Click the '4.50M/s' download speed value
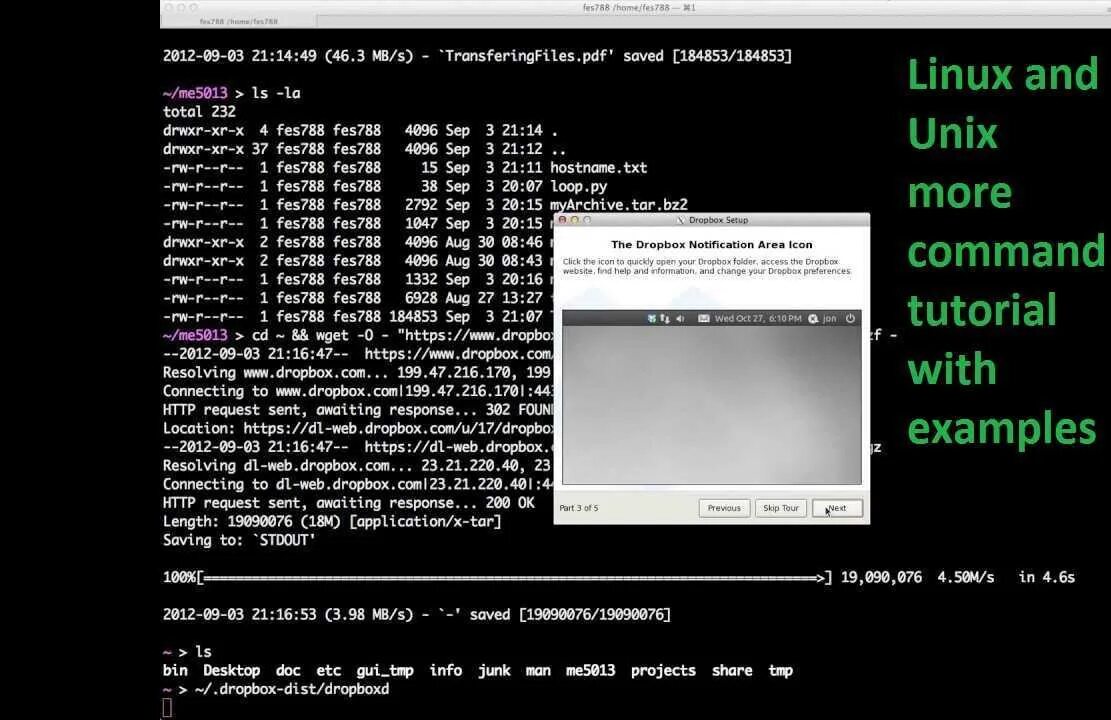Image resolution: width=1111 pixels, height=720 pixels. [966, 578]
